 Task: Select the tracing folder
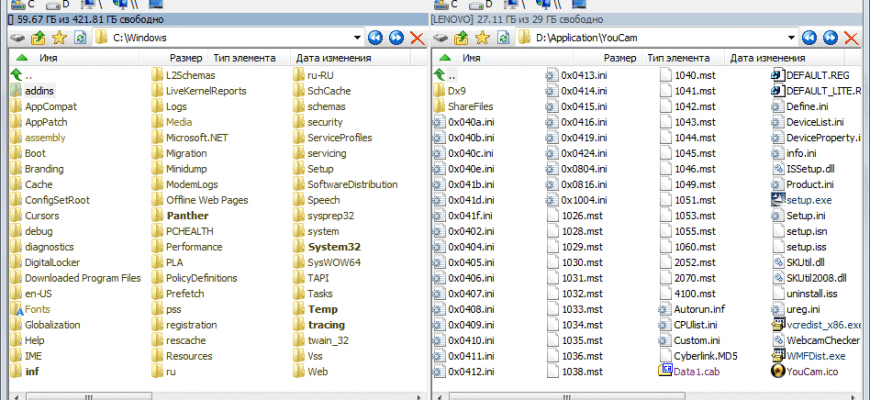[x=326, y=325]
